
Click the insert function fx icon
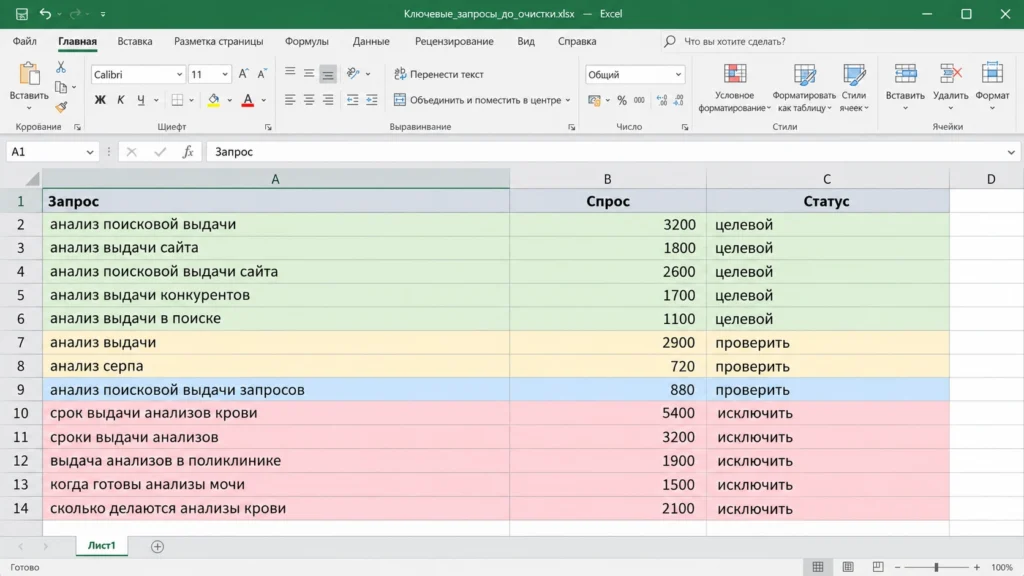pos(188,152)
